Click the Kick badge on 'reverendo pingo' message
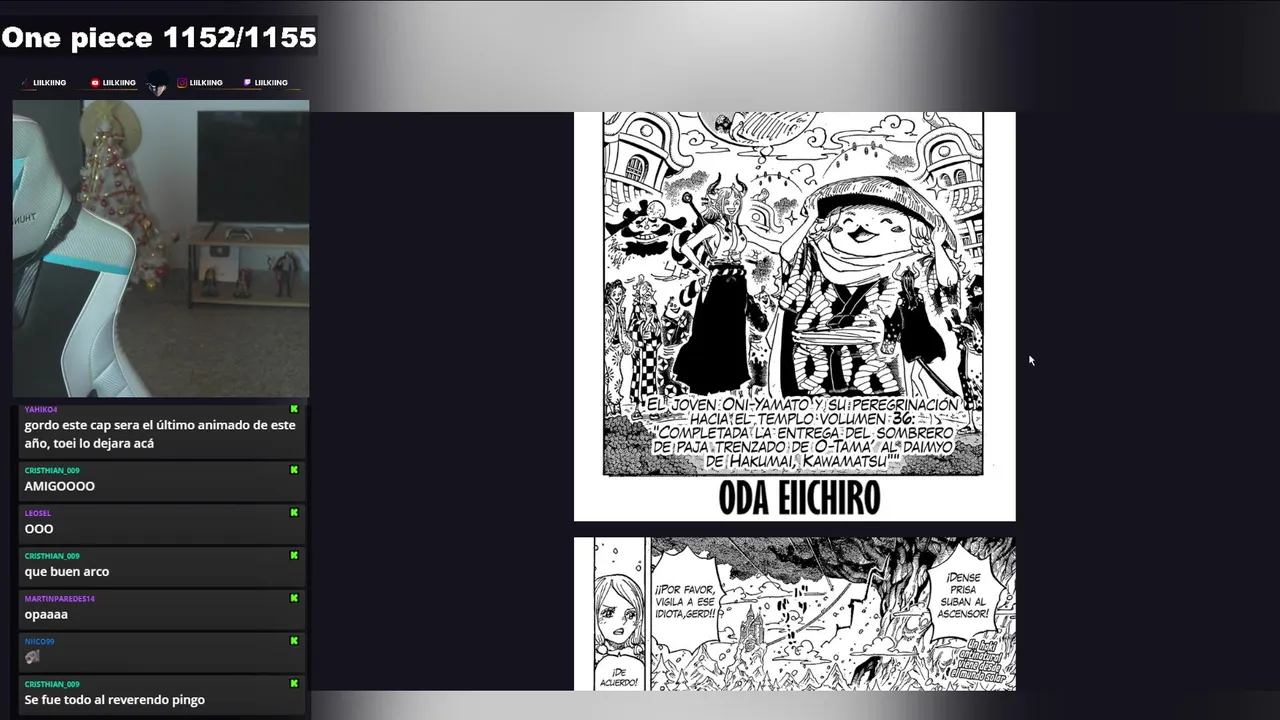Screen dimensions: 1280x720 pyautogui.click(x=294, y=684)
